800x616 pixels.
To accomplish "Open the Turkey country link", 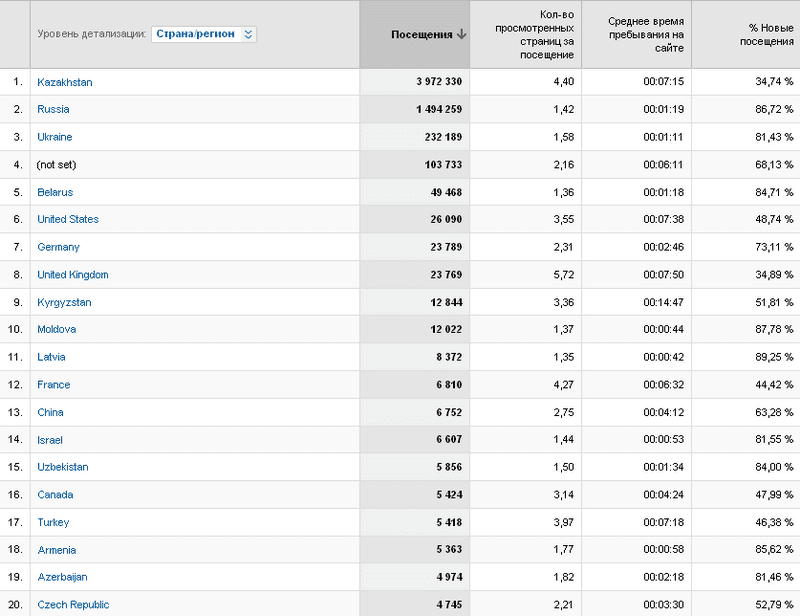I will (53, 522).
